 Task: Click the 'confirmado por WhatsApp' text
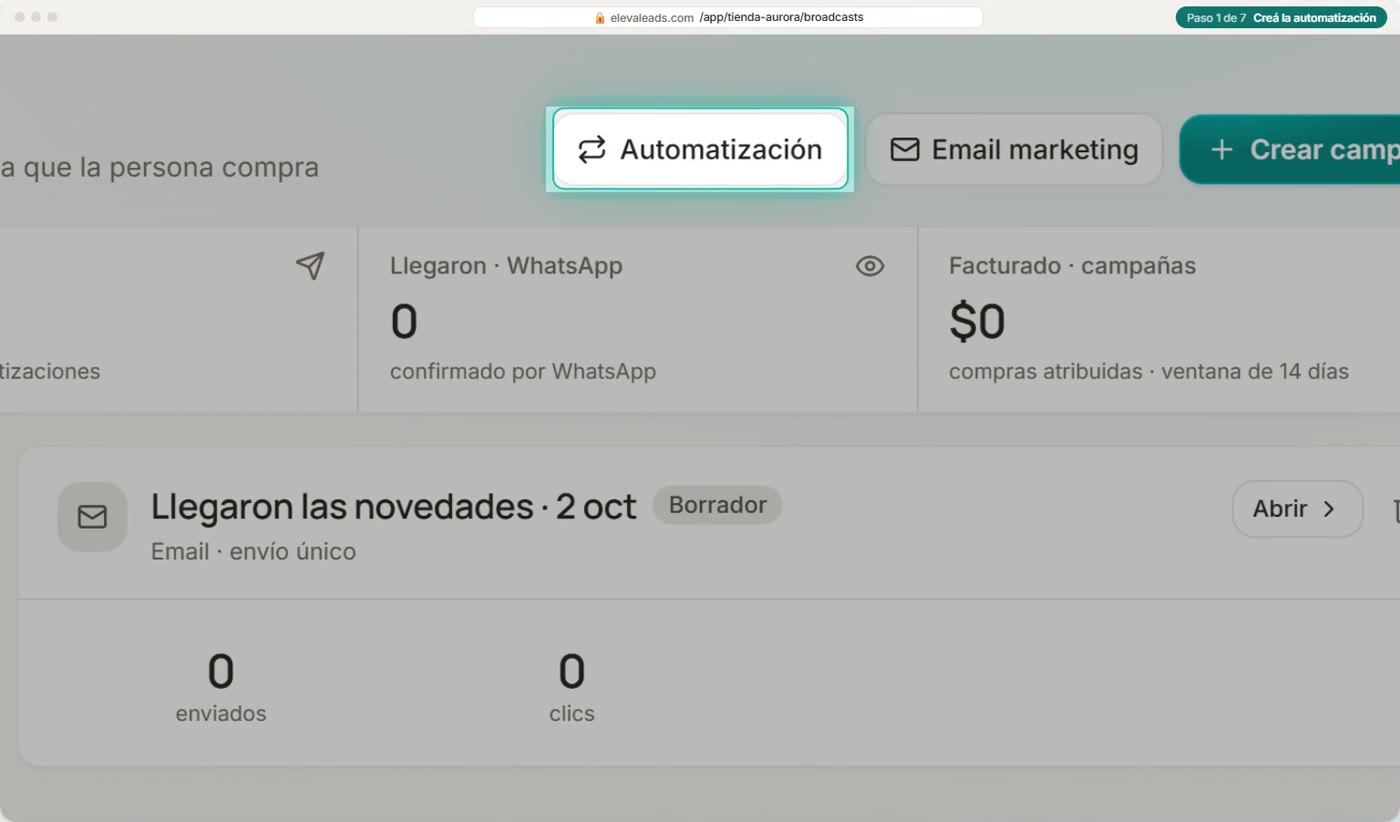coord(523,372)
